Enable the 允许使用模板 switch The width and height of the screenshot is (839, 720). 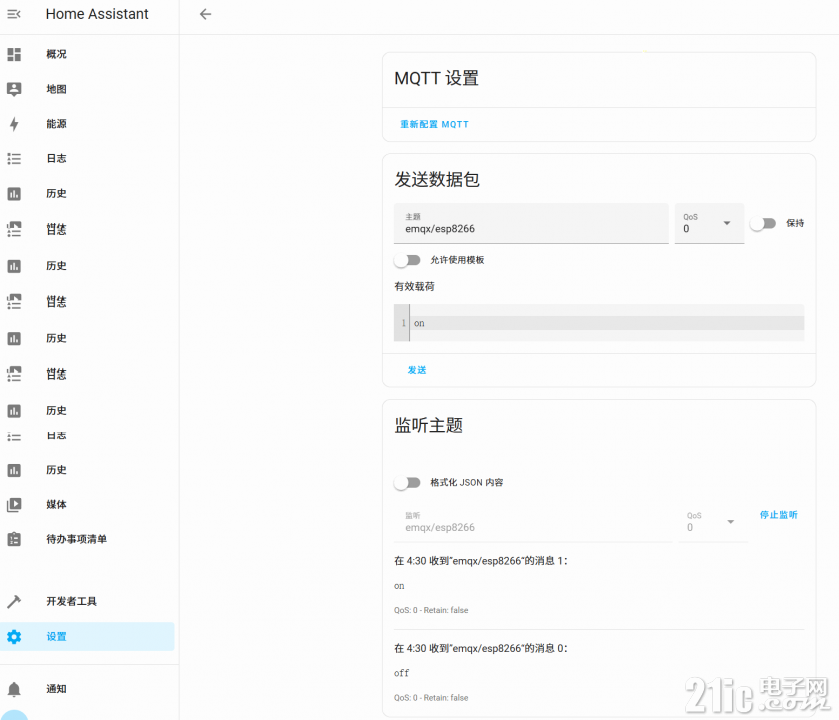pos(407,261)
